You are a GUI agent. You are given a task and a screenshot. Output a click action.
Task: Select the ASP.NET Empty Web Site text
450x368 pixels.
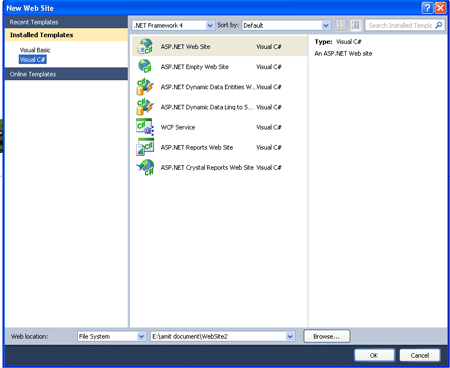point(195,67)
